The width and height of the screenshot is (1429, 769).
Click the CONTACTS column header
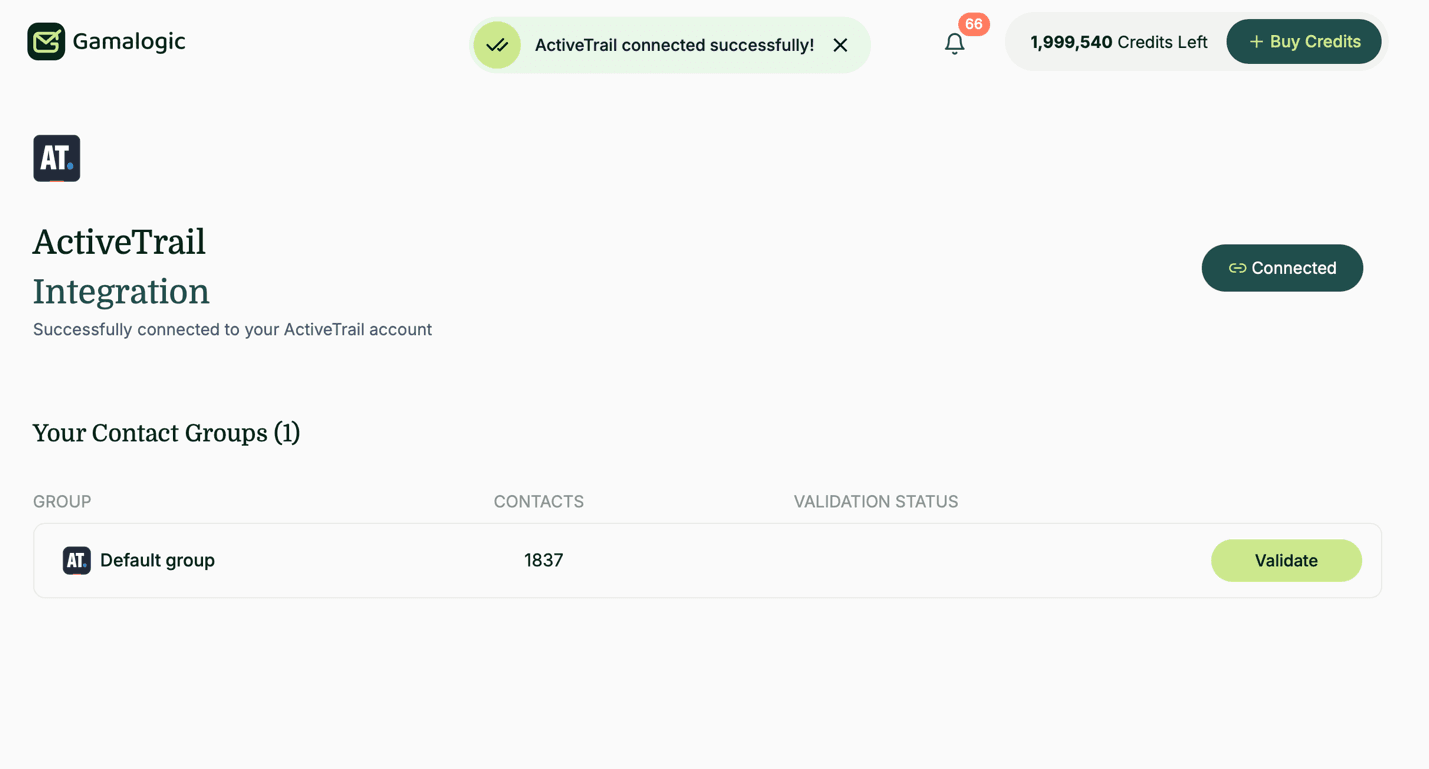538,501
